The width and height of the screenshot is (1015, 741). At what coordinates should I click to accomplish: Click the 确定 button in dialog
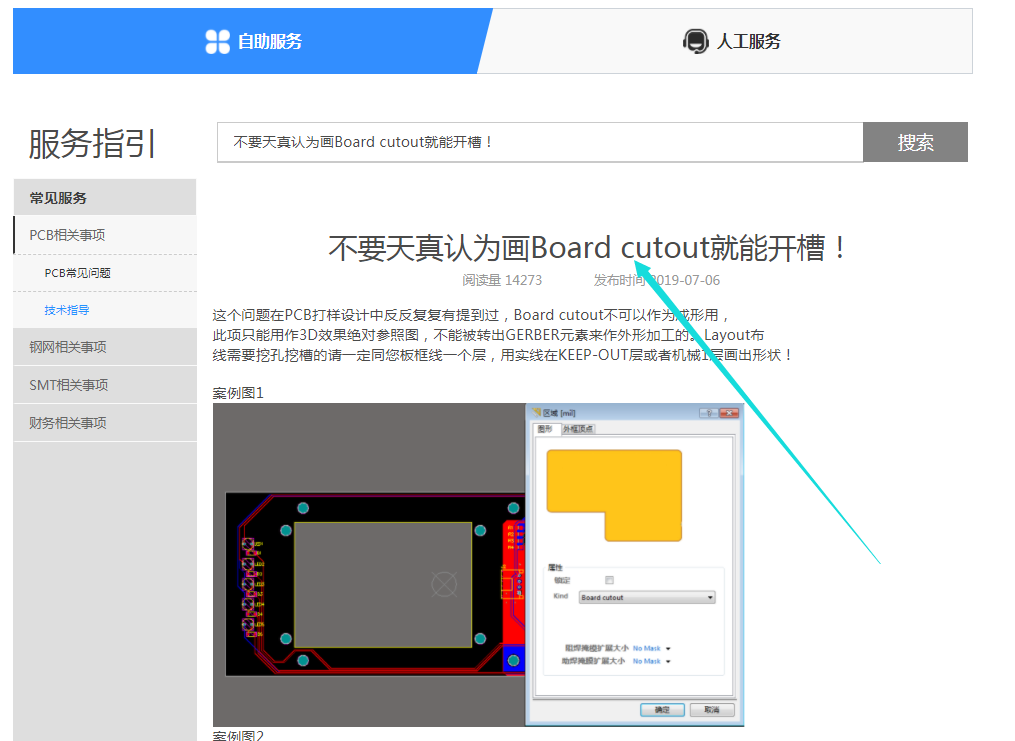coord(662,710)
